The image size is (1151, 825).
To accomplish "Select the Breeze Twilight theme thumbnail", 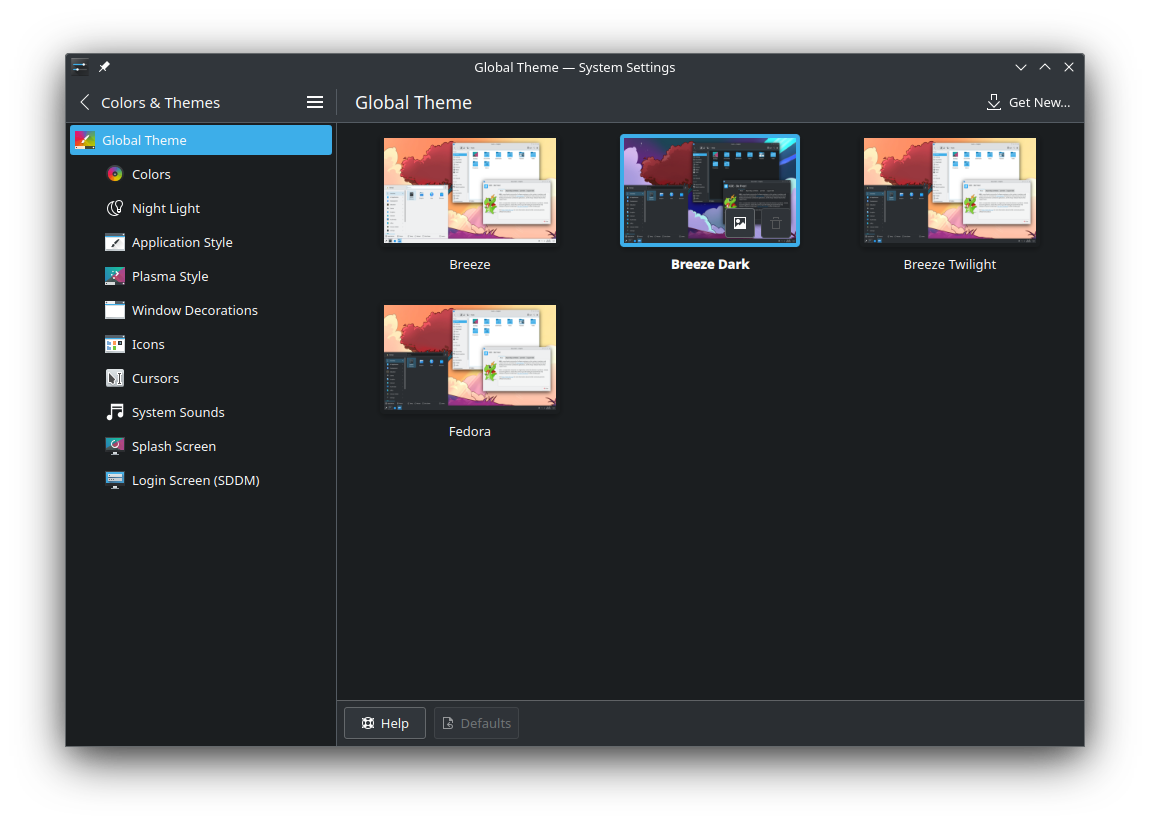I will click(x=950, y=190).
